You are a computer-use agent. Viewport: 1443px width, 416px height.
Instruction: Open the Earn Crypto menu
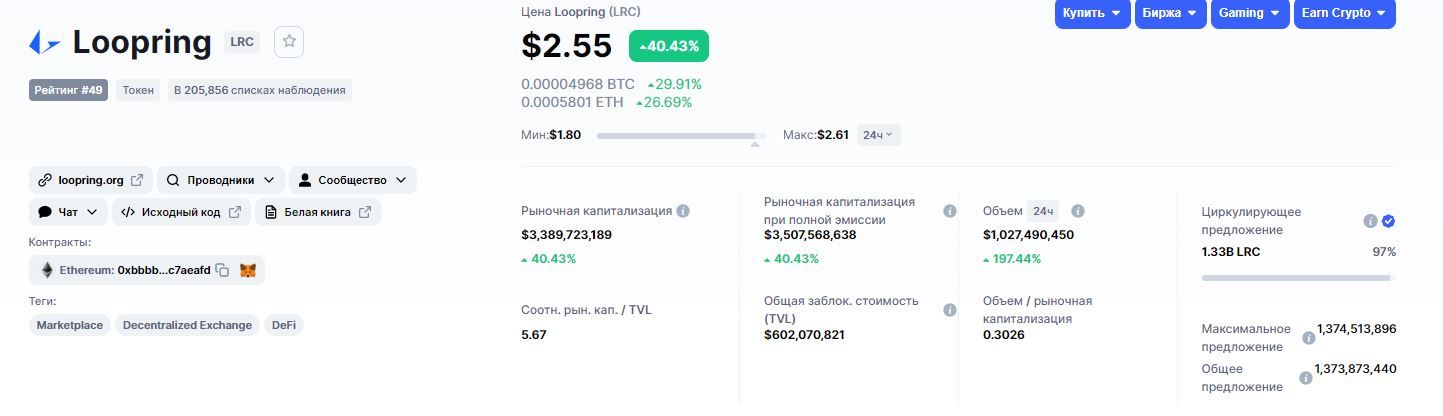pos(1344,13)
